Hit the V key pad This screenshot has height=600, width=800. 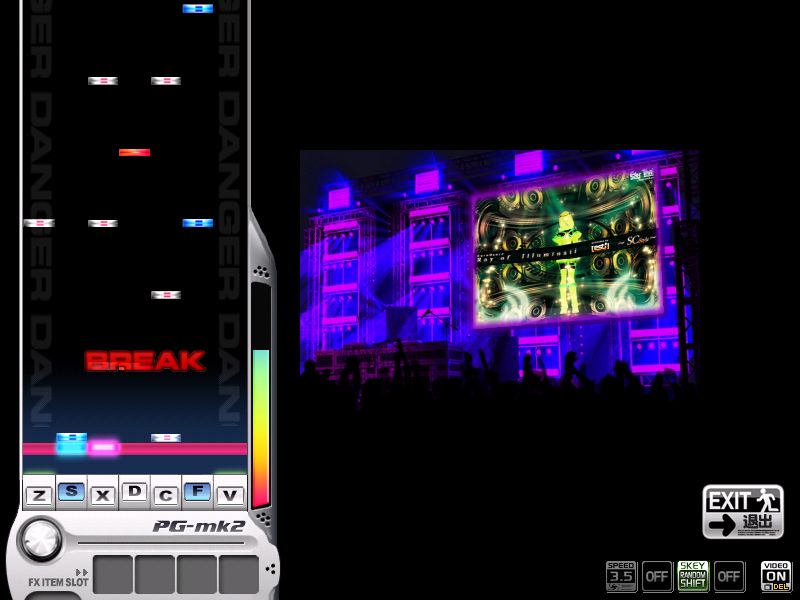[230, 494]
